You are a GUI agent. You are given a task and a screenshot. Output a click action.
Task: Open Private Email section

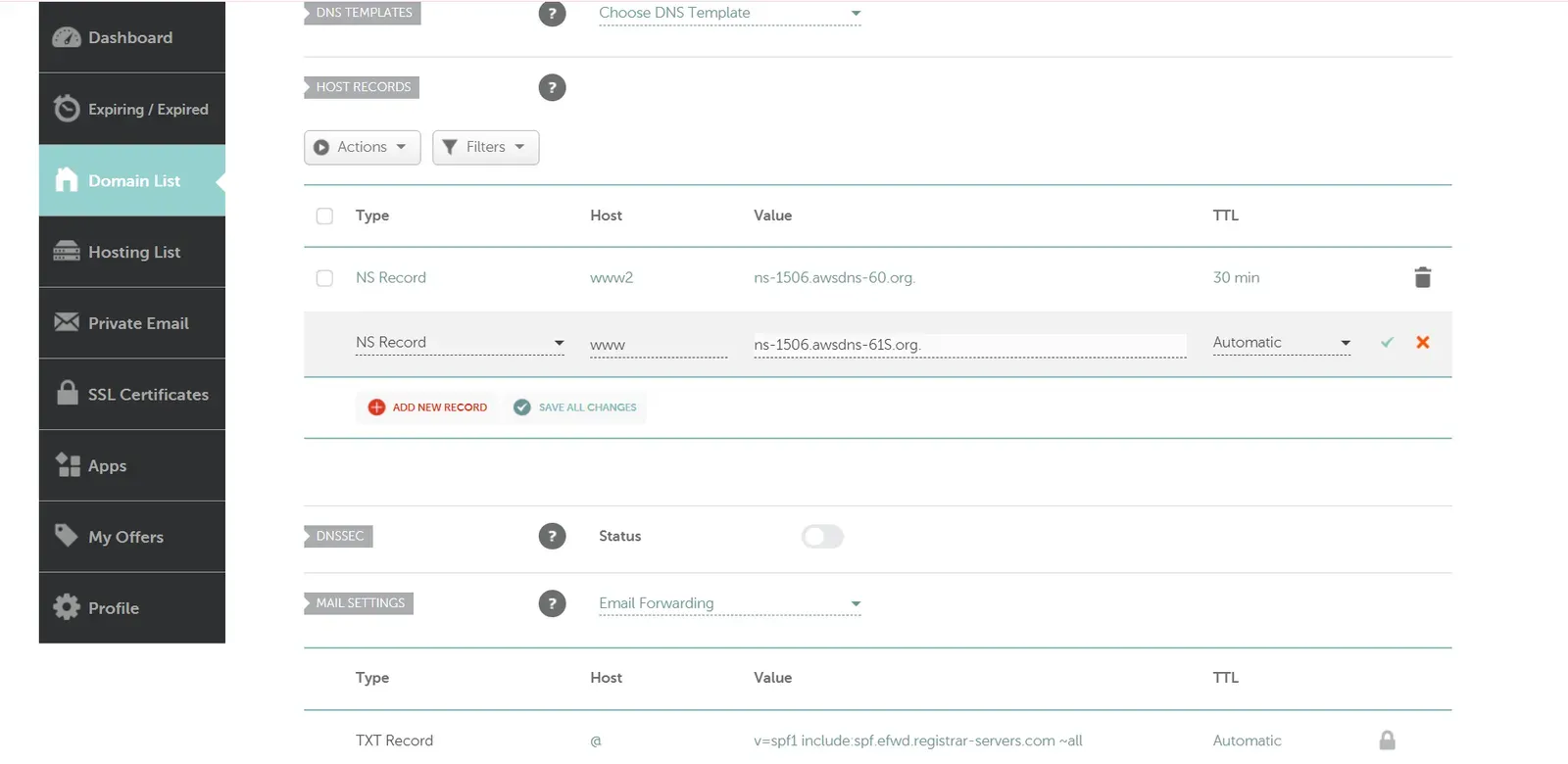pyautogui.click(x=132, y=323)
